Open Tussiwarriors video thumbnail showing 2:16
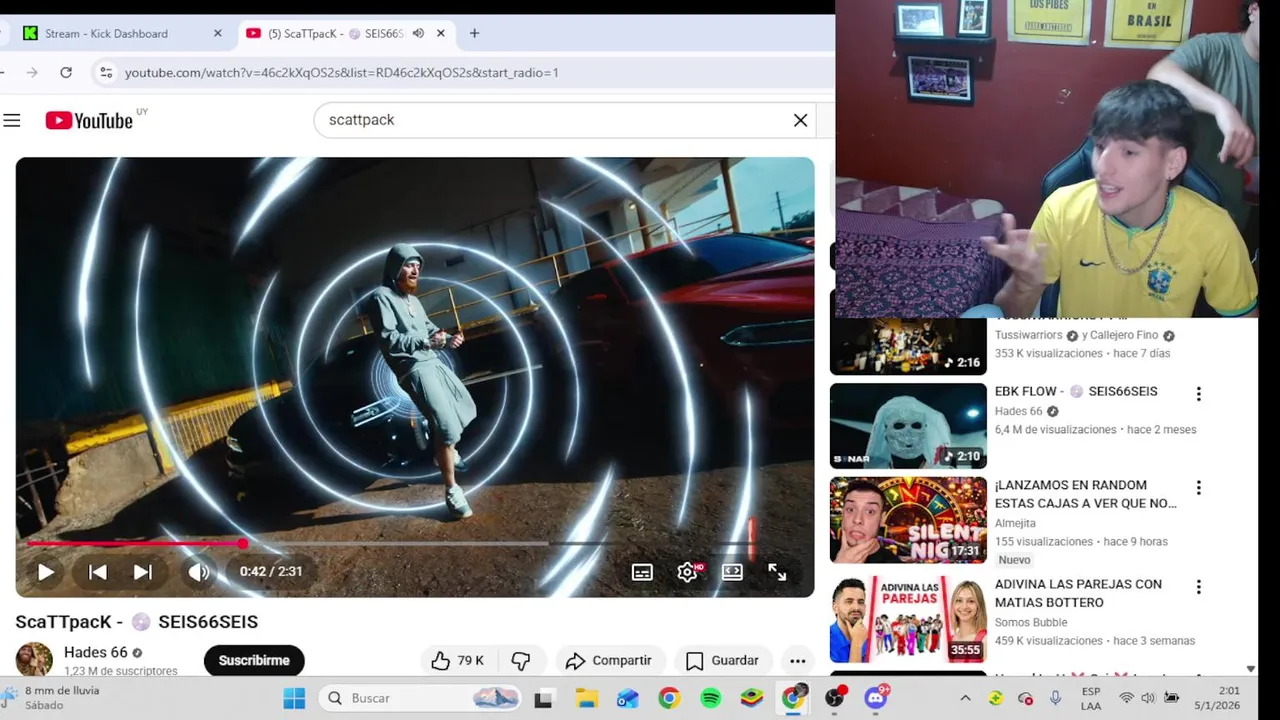Viewport: 1280px width, 720px height. pyautogui.click(x=908, y=346)
